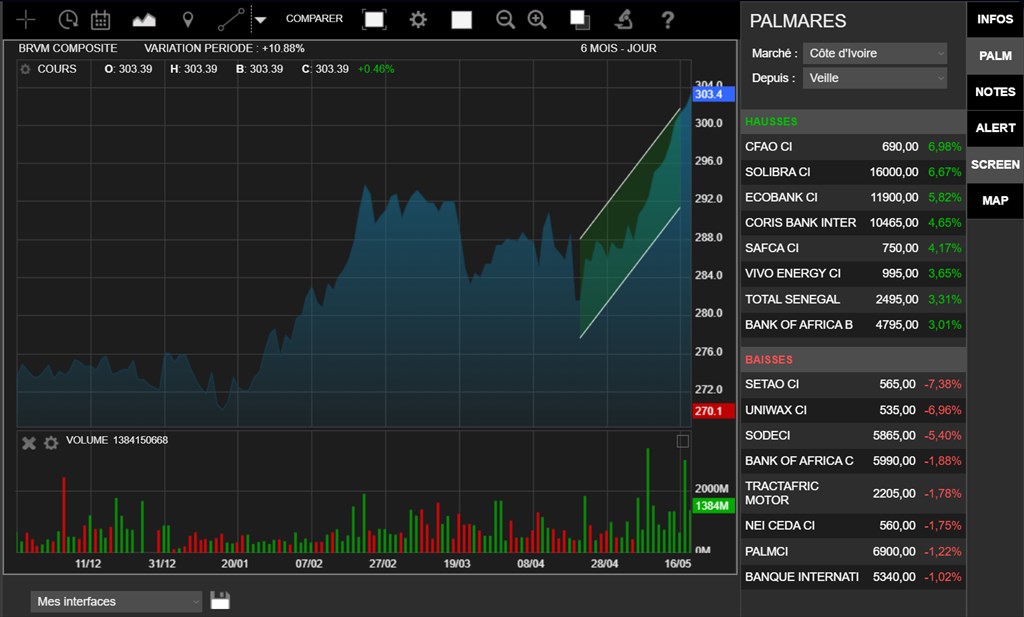
Task: Click the BRVM COMPOSITE chart title
Action: coord(68,48)
